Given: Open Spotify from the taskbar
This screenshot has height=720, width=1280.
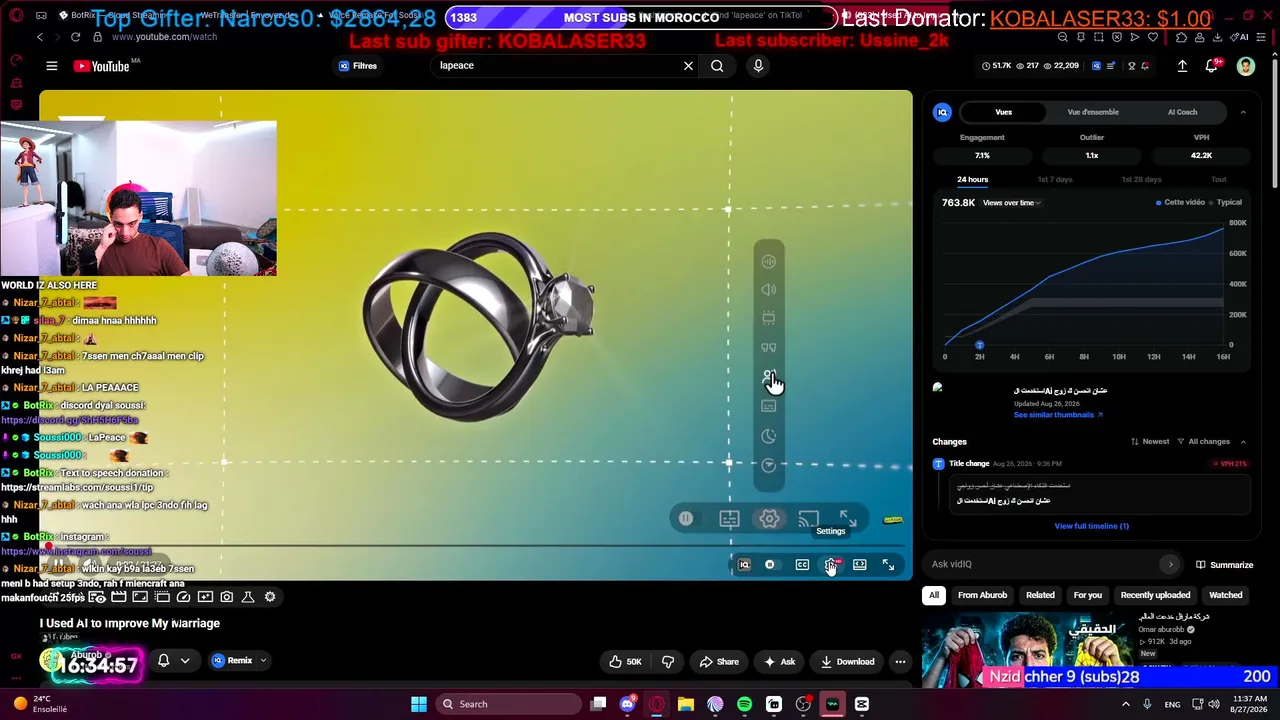Looking at the screenshot, I should pyautogui.click(x=744, y=704).
